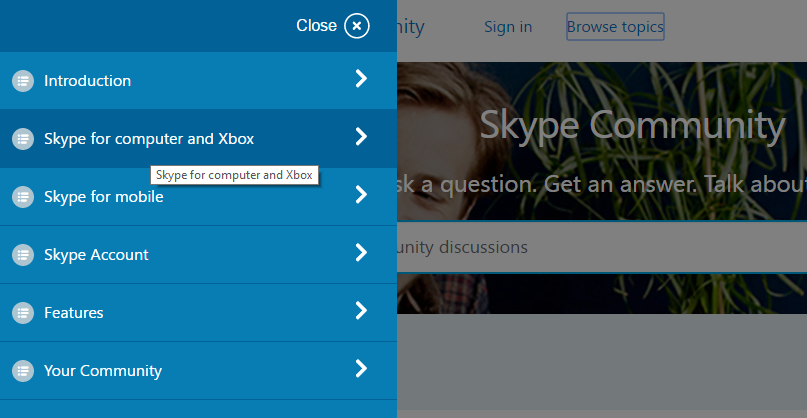Select Skype for computer and Xbox label
Screen dimensions: 807x418
[x=149, y=139]
